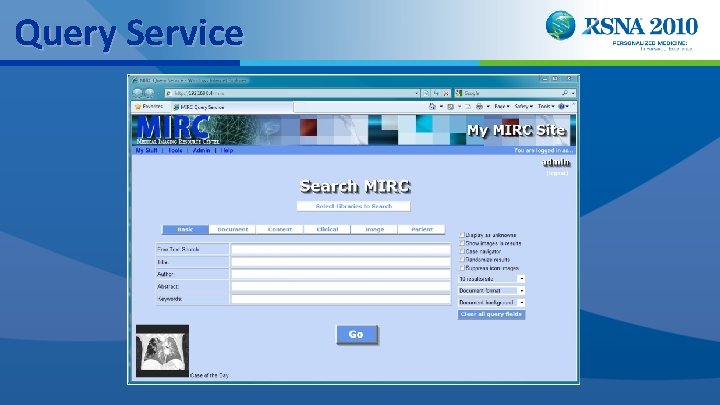Screen dimensions: 720x405
Task: Click the browser Forward arrow button
Action: point(149,93)
